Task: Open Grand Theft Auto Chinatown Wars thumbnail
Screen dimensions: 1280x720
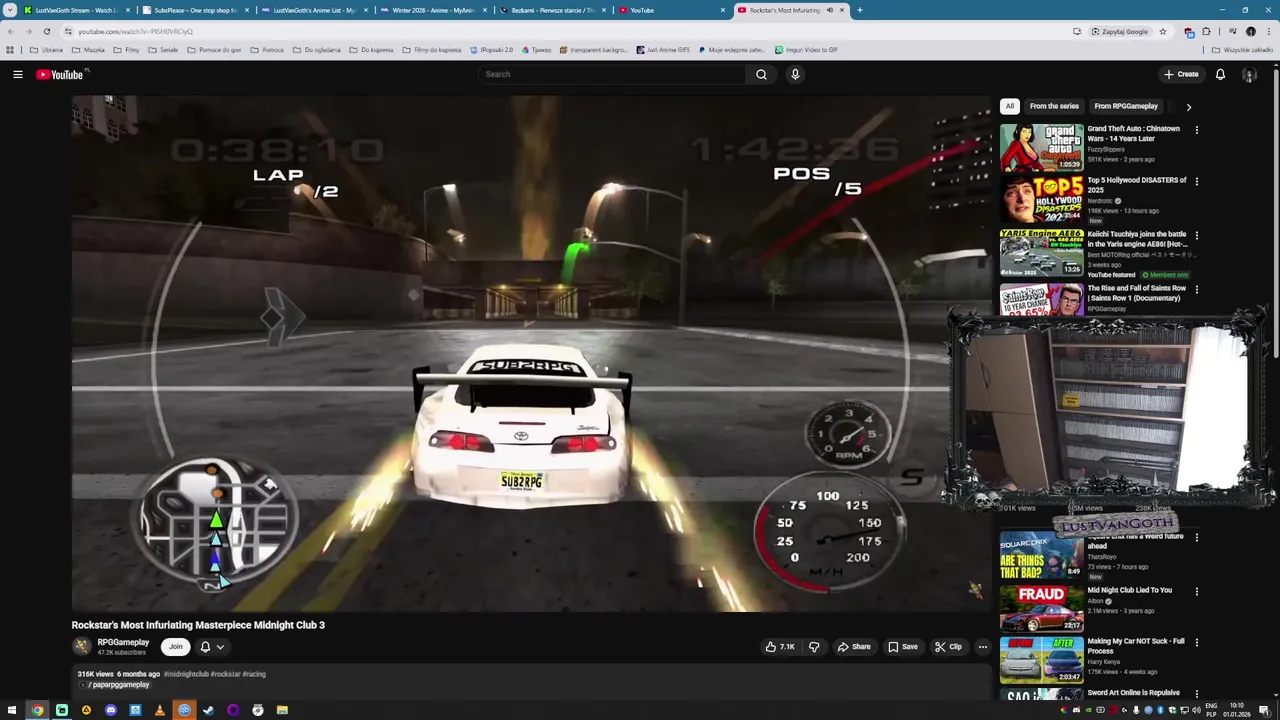Action: (x=1041, y=147)
